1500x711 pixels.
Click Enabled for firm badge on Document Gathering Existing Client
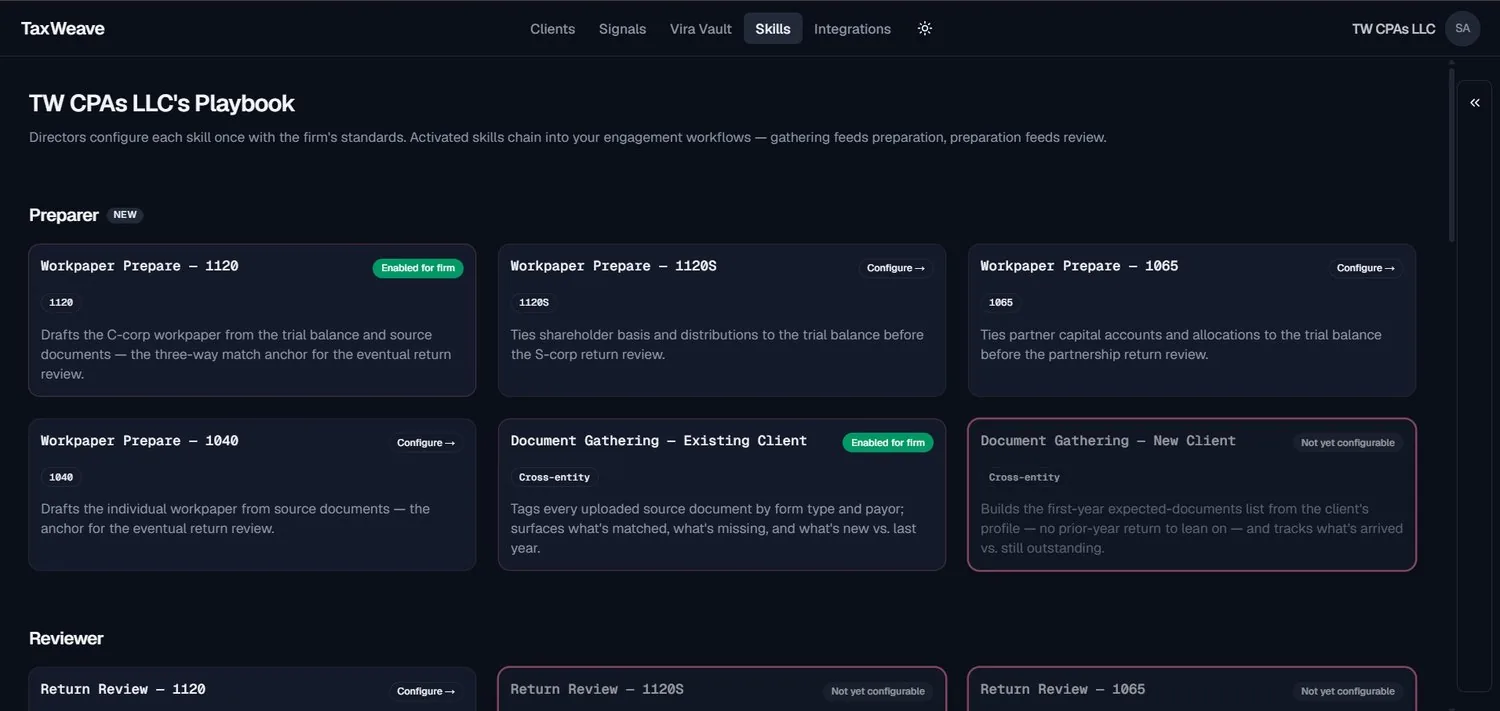pos(888,443)
